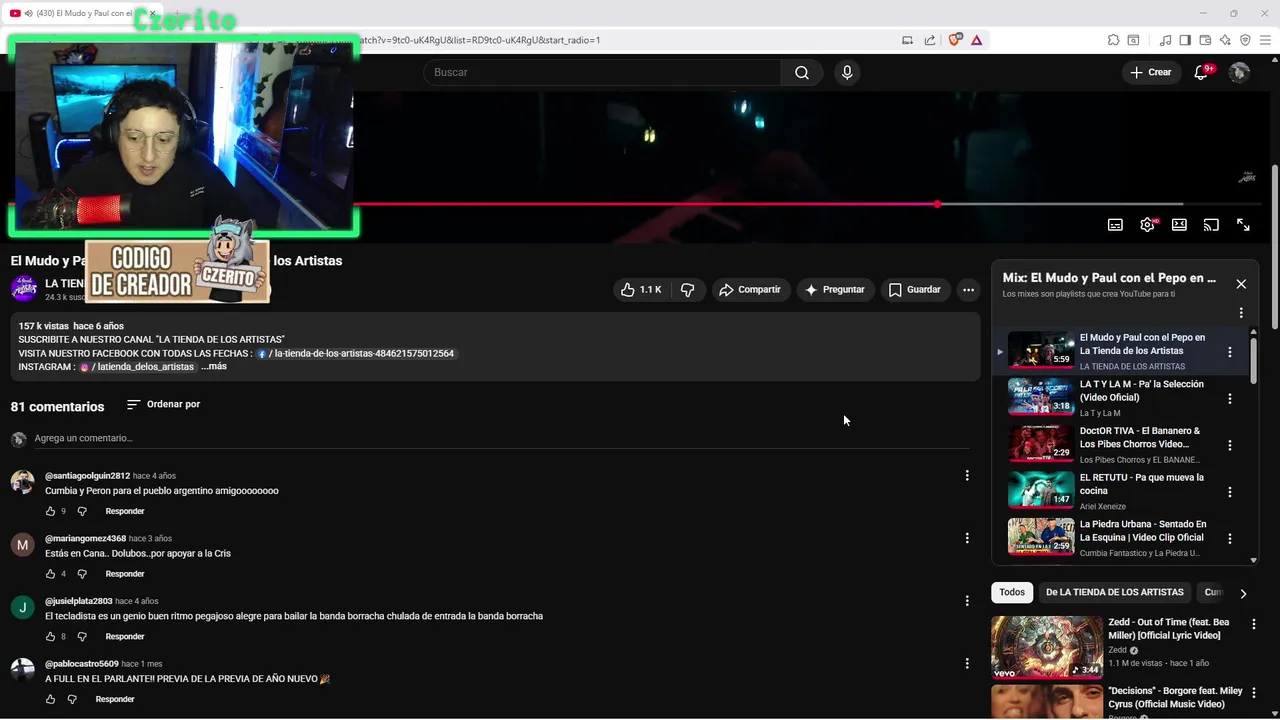Cast video to a TV device
Viewport: 1280px width, 720px height.
click(x=1211, y=225)
